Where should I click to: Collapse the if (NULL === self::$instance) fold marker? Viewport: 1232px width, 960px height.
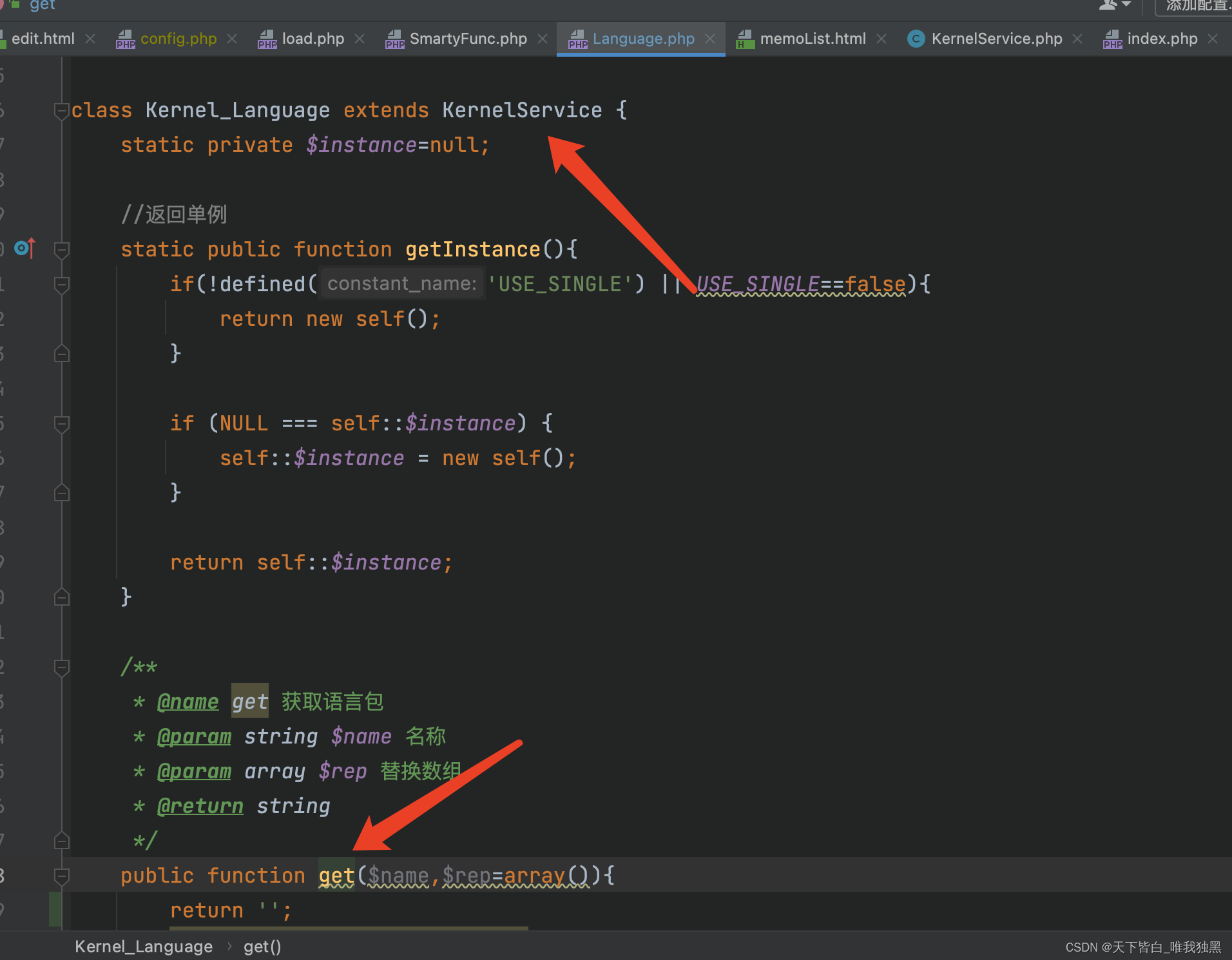62,424
